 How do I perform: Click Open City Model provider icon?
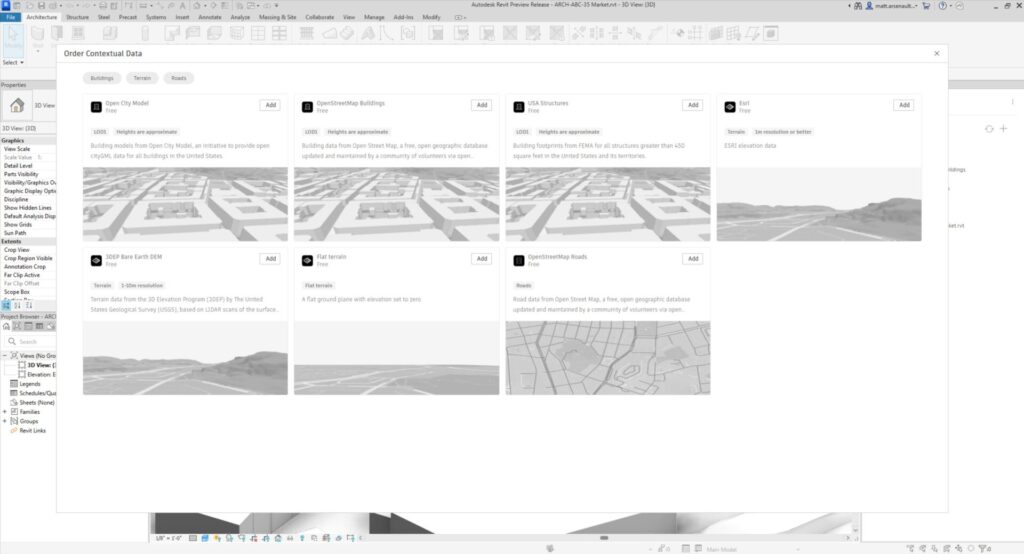click(x=96, y=106)
